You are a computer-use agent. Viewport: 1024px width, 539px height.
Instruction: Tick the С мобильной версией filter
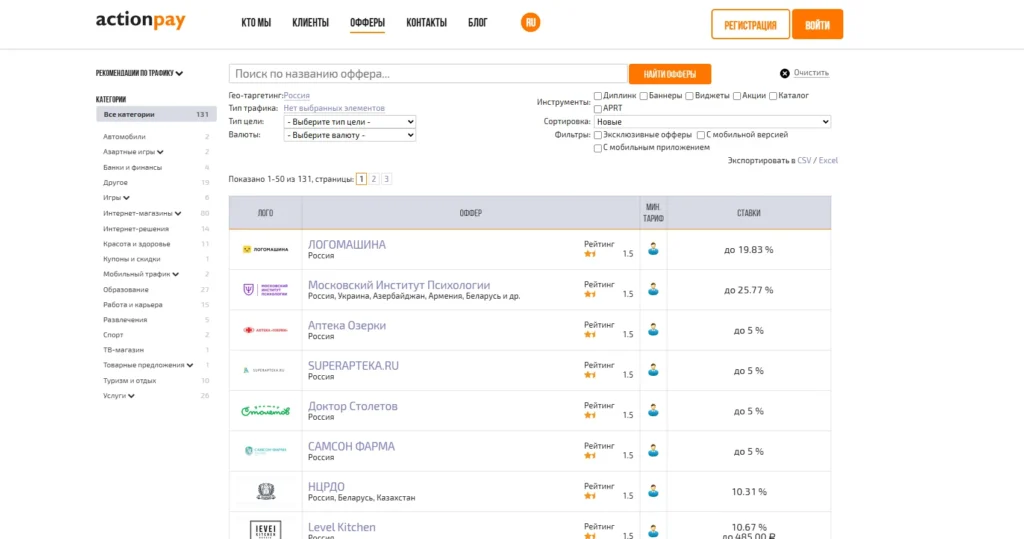pos(701,135)
